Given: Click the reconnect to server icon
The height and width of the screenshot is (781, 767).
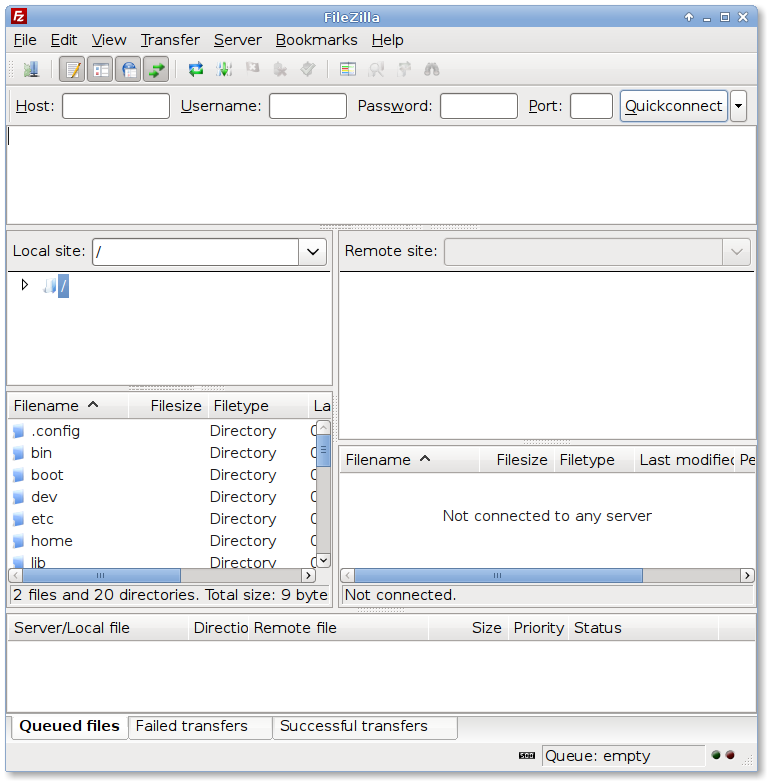Looking at the screenshot, I should point(308,69).
